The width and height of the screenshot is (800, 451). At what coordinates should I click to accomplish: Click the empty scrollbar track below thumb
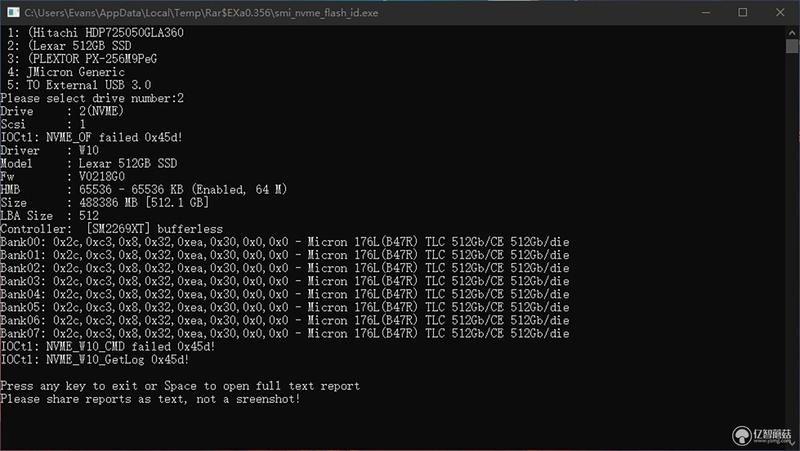792,245
